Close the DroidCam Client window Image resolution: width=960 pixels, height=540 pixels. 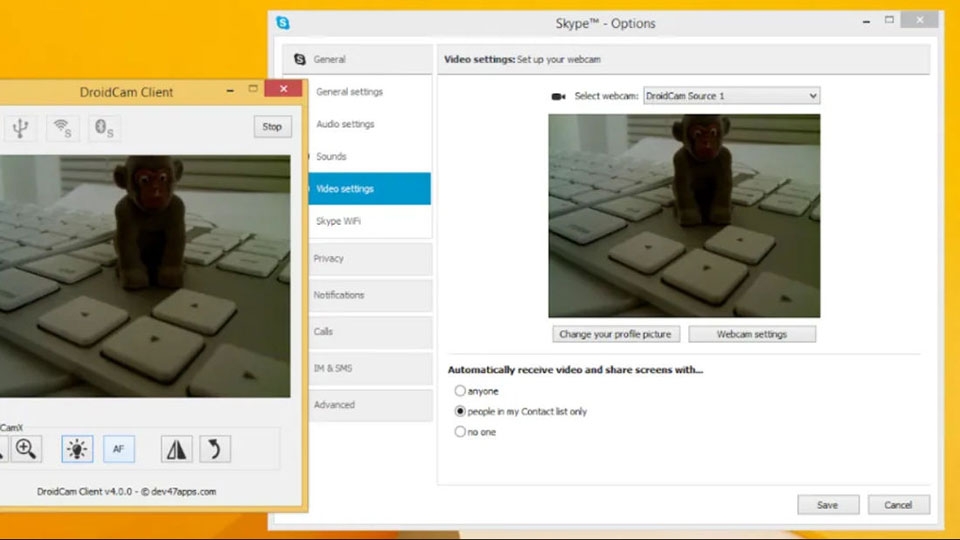[283, 89]
